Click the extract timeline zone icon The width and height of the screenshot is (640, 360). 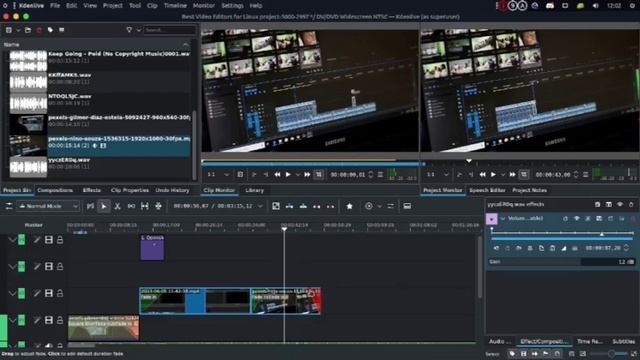pos(317,207)
